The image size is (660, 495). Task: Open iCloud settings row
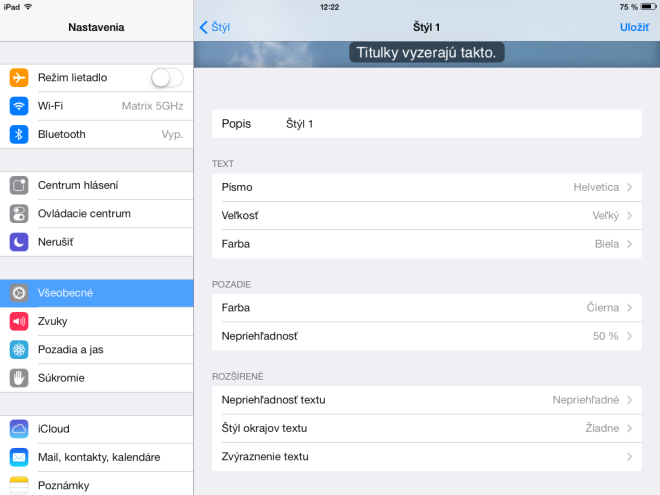(x=96, y=429)
